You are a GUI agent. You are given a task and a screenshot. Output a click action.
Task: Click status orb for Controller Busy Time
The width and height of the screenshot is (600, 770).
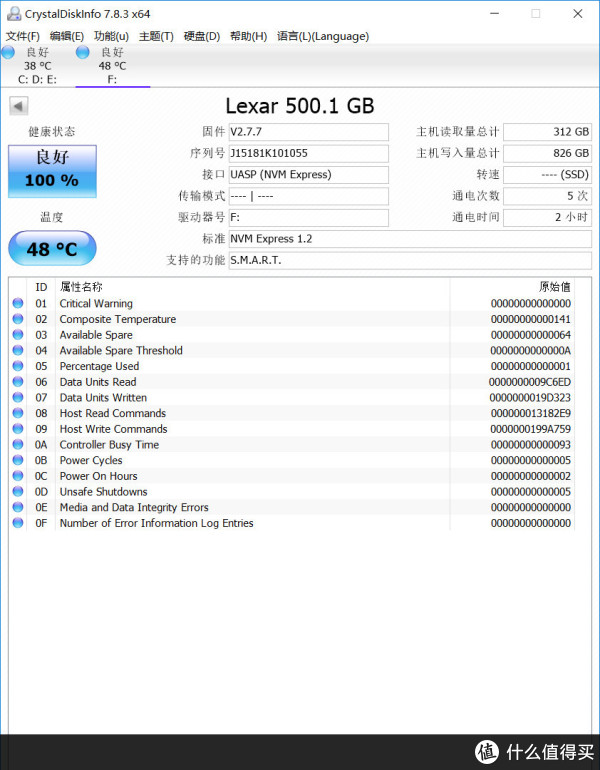pyautogui.click(x=18, y=444)
